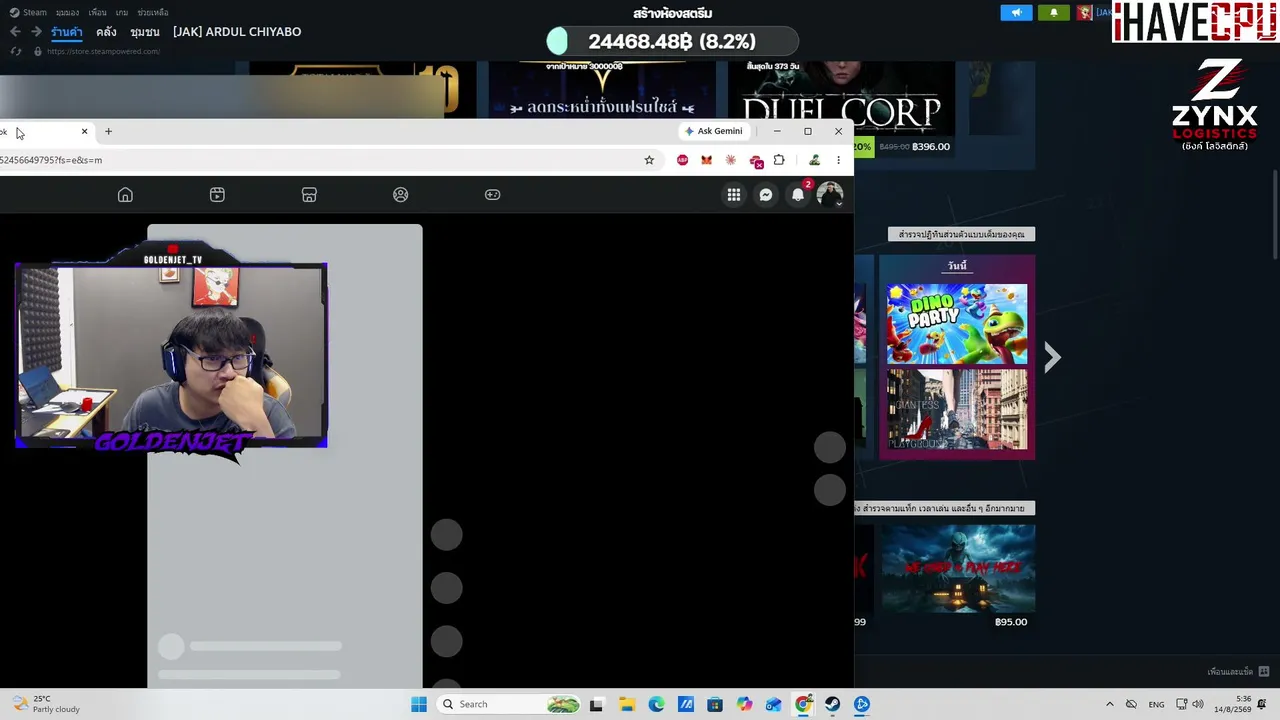1280x720 pixels.
Task: Click Ask Gemini button
Action: pyautogui.click(x=713, y=131)
